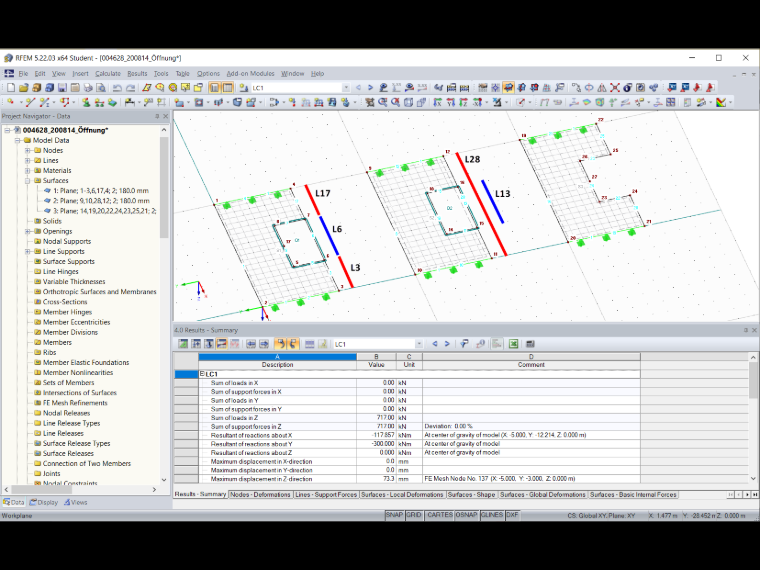Image resolution: width=760 pixels, height=570 pixels.
Task: Collapse the Model Data folder
Action: [17, 140]
